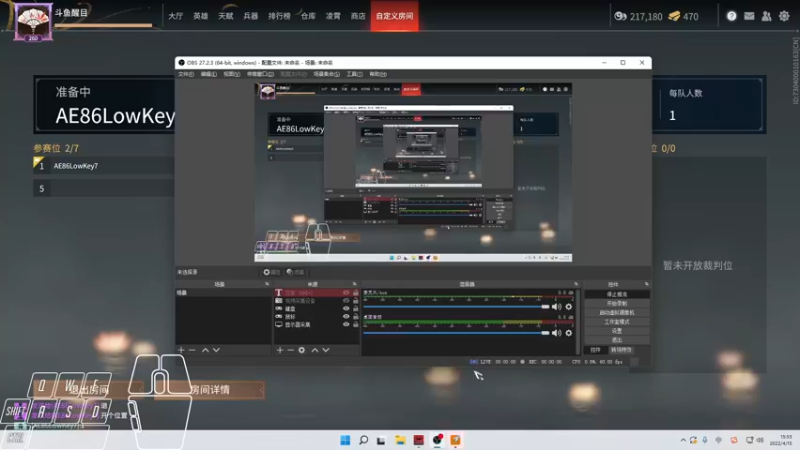Click 停止推流 button in OBS controls
This screenshot has width=800, height=450.
pos(617,294)
